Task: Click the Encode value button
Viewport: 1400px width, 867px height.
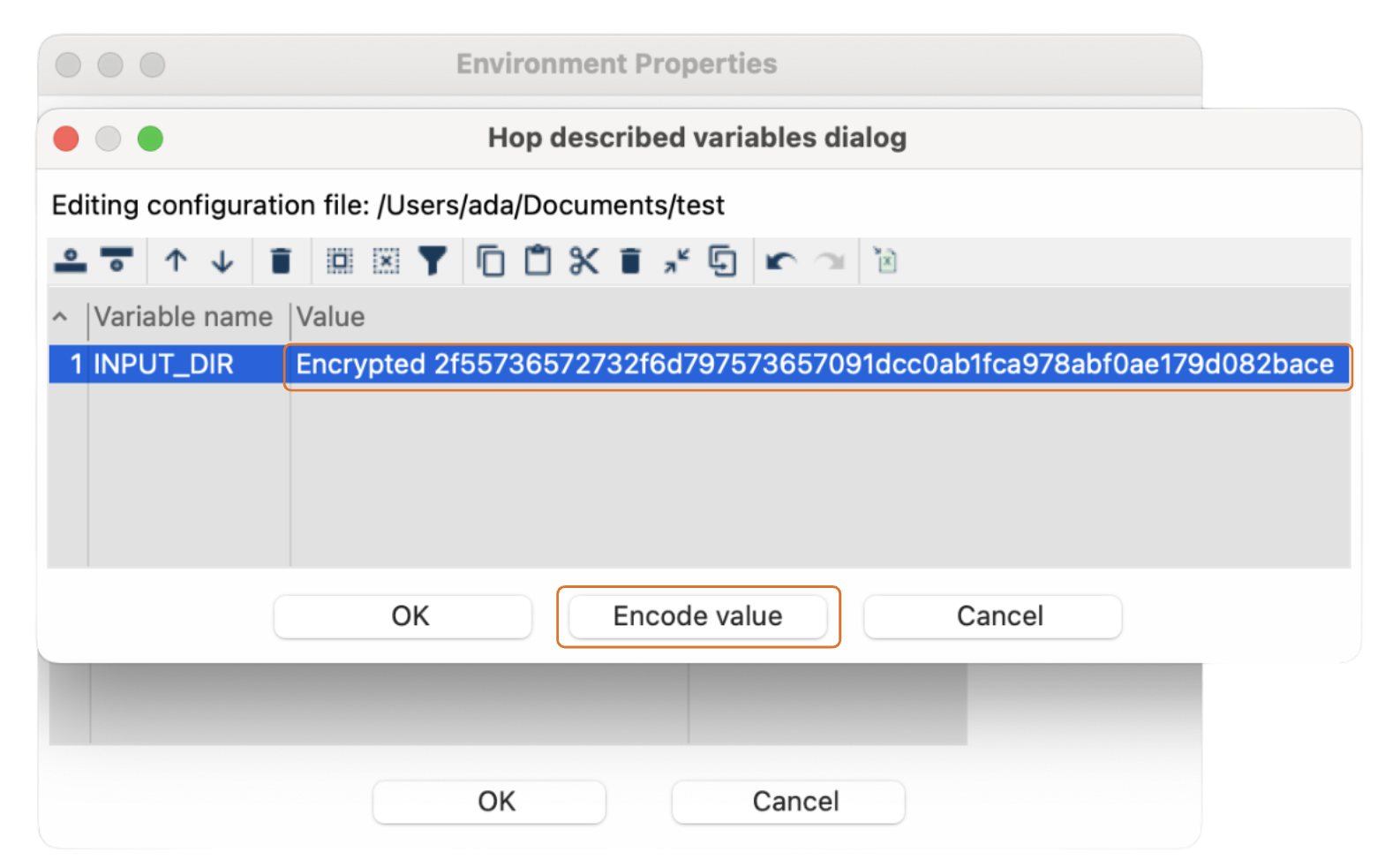Action: (x=697, y=616)
